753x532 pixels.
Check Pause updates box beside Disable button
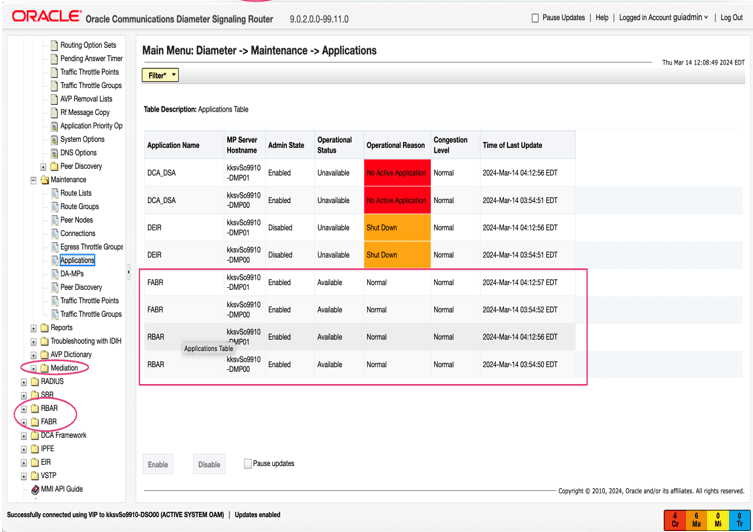248,463
